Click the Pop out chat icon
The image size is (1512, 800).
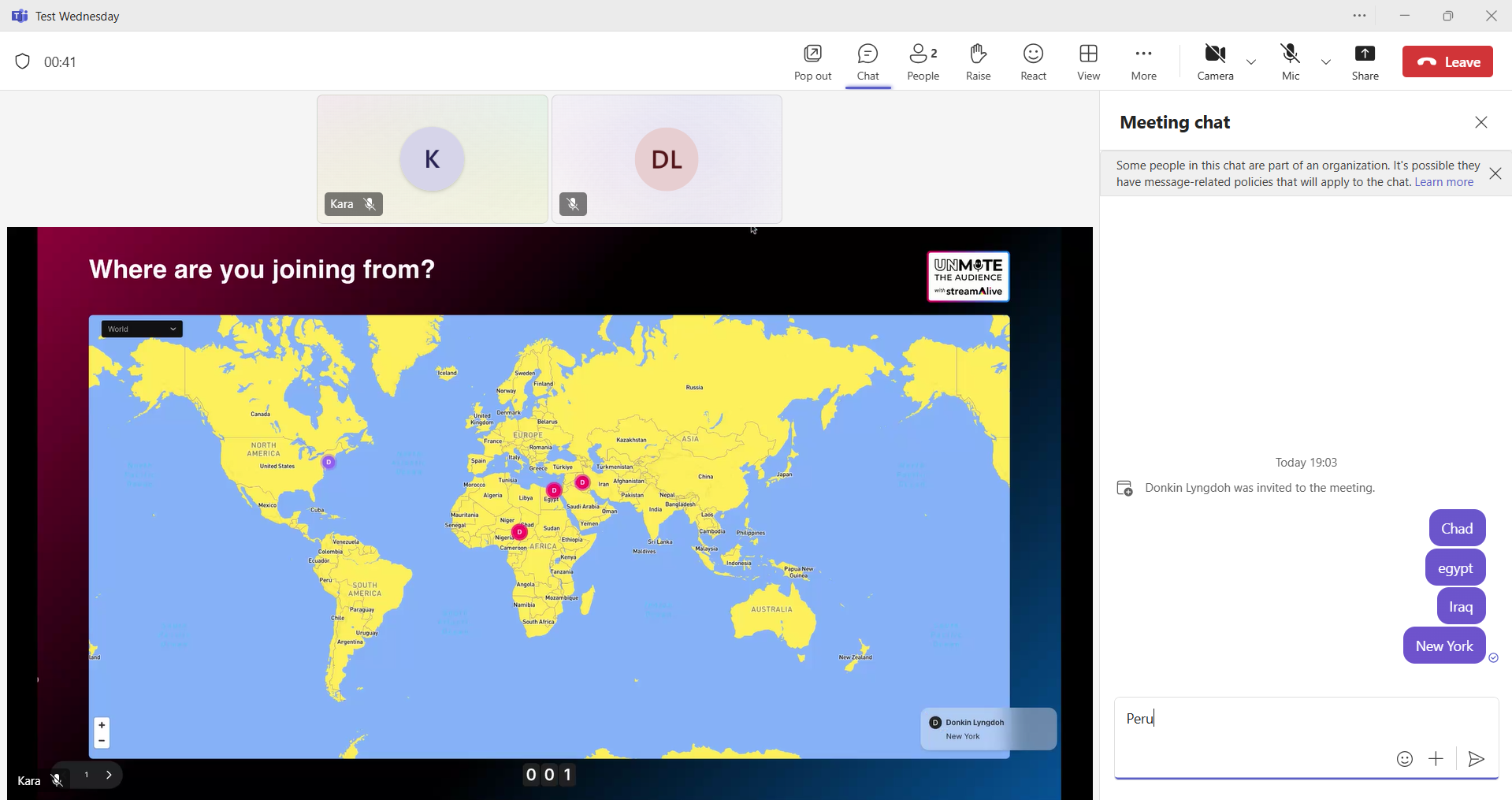[812, 62]
